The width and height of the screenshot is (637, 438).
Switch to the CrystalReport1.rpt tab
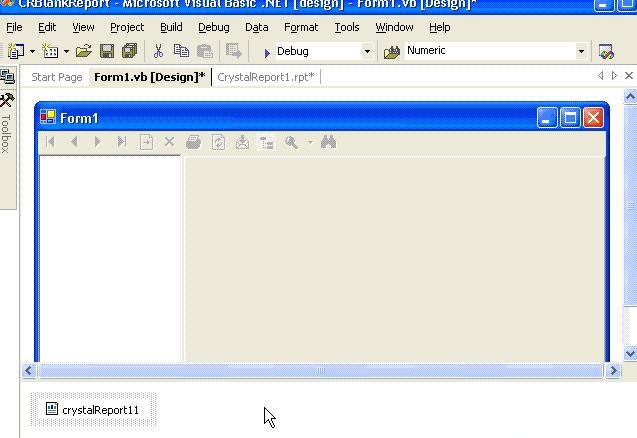[x=265, y=77]
